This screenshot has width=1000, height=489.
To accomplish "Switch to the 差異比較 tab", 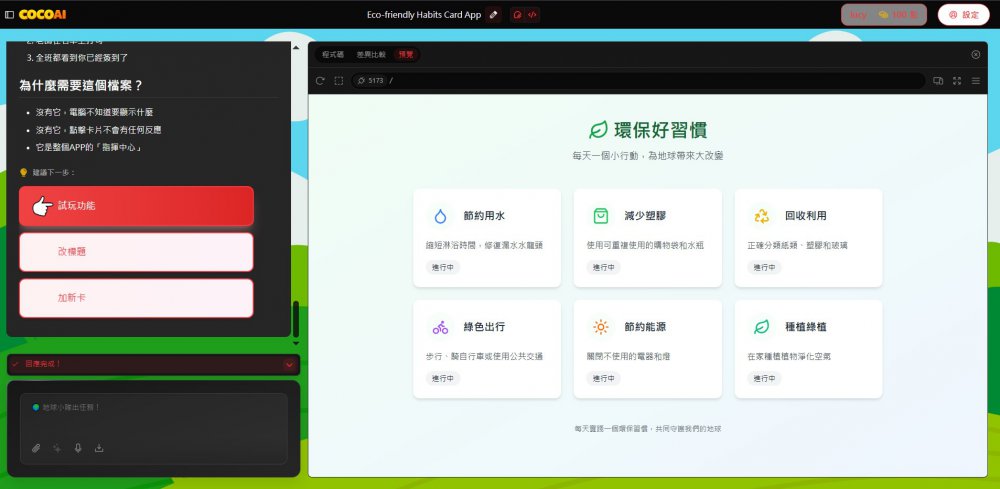I will point(370,54).
